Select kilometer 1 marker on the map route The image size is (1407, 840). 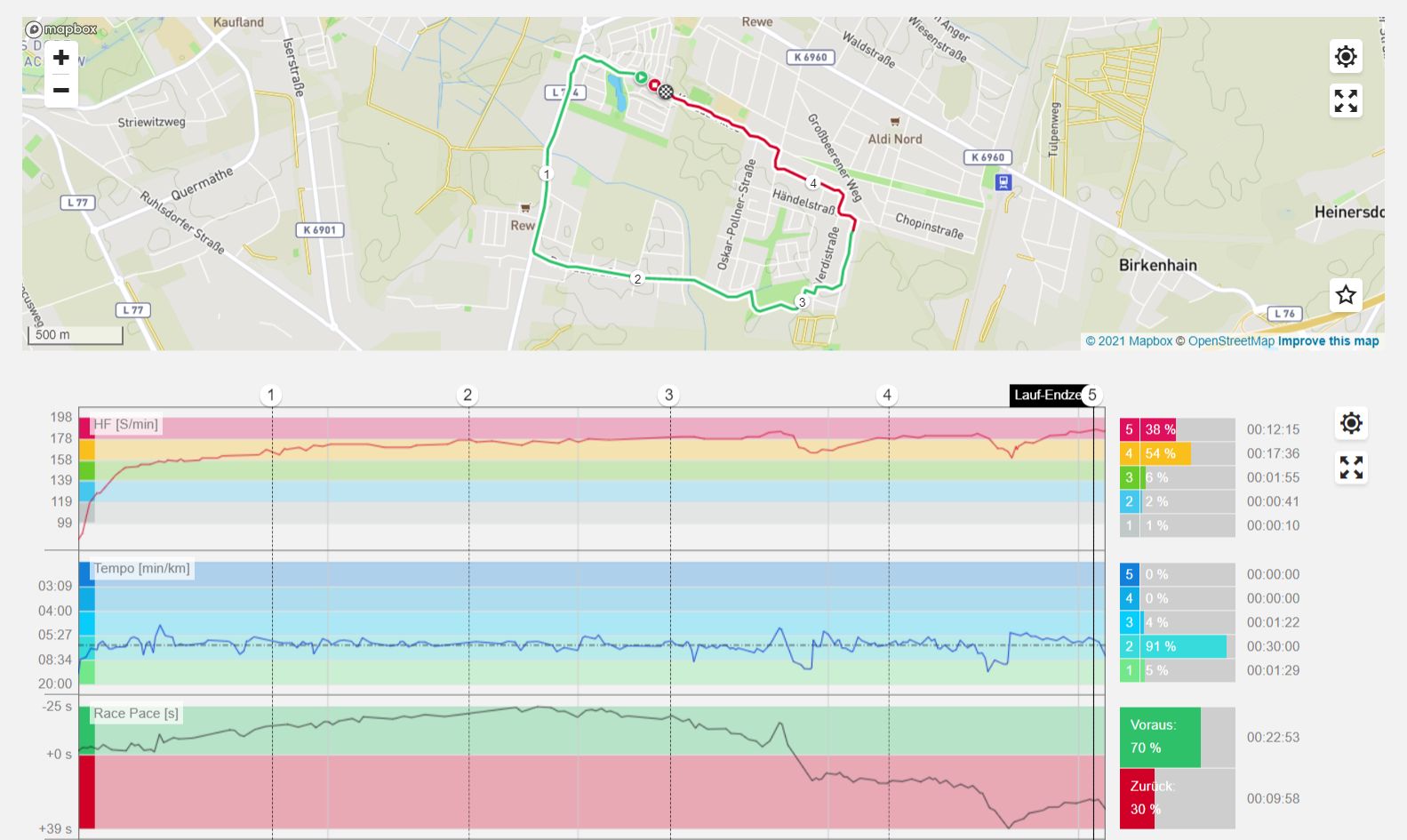click(x=547, y=174)
